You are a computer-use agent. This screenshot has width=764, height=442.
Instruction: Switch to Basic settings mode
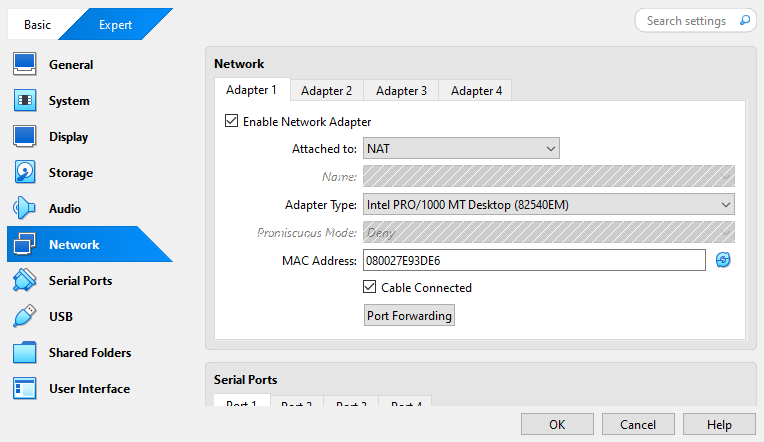pos(37,25)
